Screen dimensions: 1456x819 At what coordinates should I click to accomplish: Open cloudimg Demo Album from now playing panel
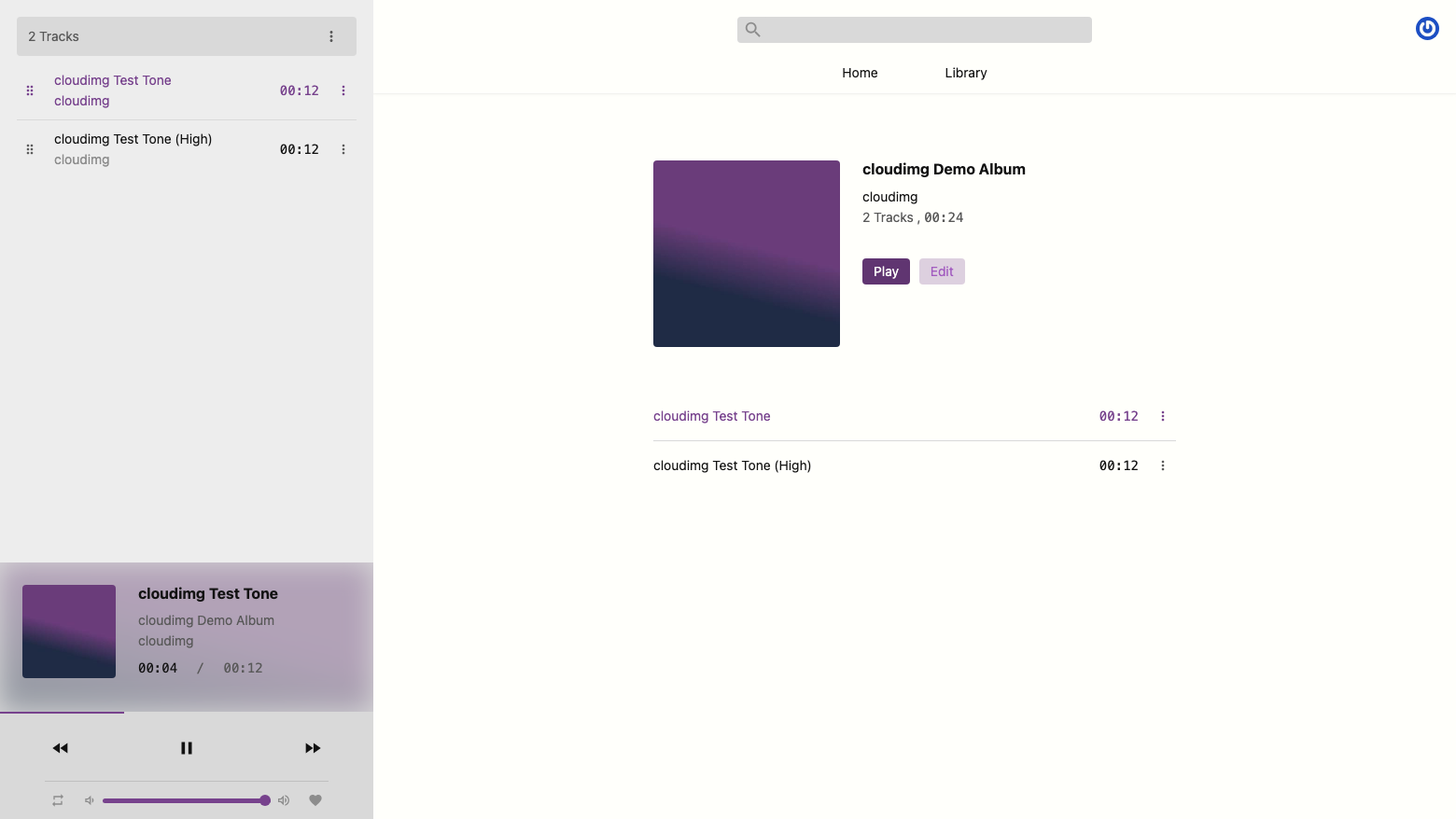click(206, 620)
